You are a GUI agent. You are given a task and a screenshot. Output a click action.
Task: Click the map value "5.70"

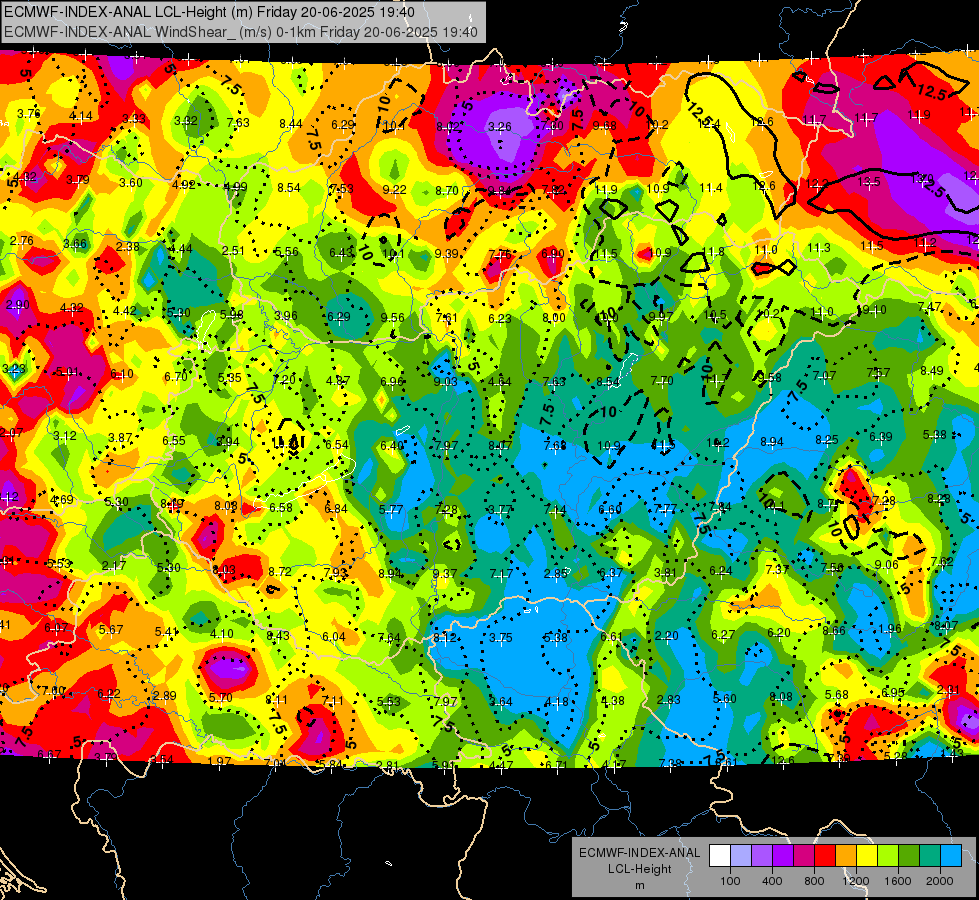point(220,698)
